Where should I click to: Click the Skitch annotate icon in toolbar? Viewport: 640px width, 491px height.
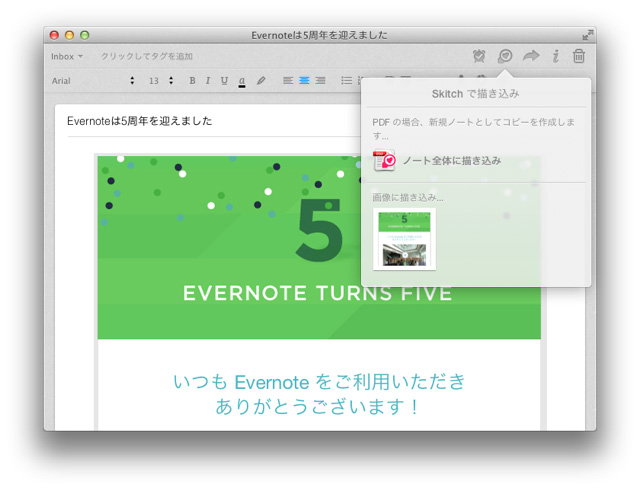(505, 56)
